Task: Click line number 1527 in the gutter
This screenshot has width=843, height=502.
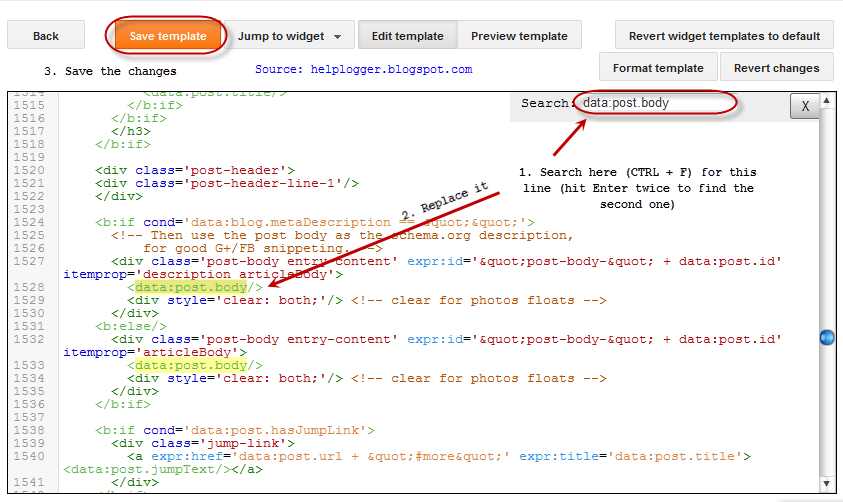Action: (x=29, y=261)
